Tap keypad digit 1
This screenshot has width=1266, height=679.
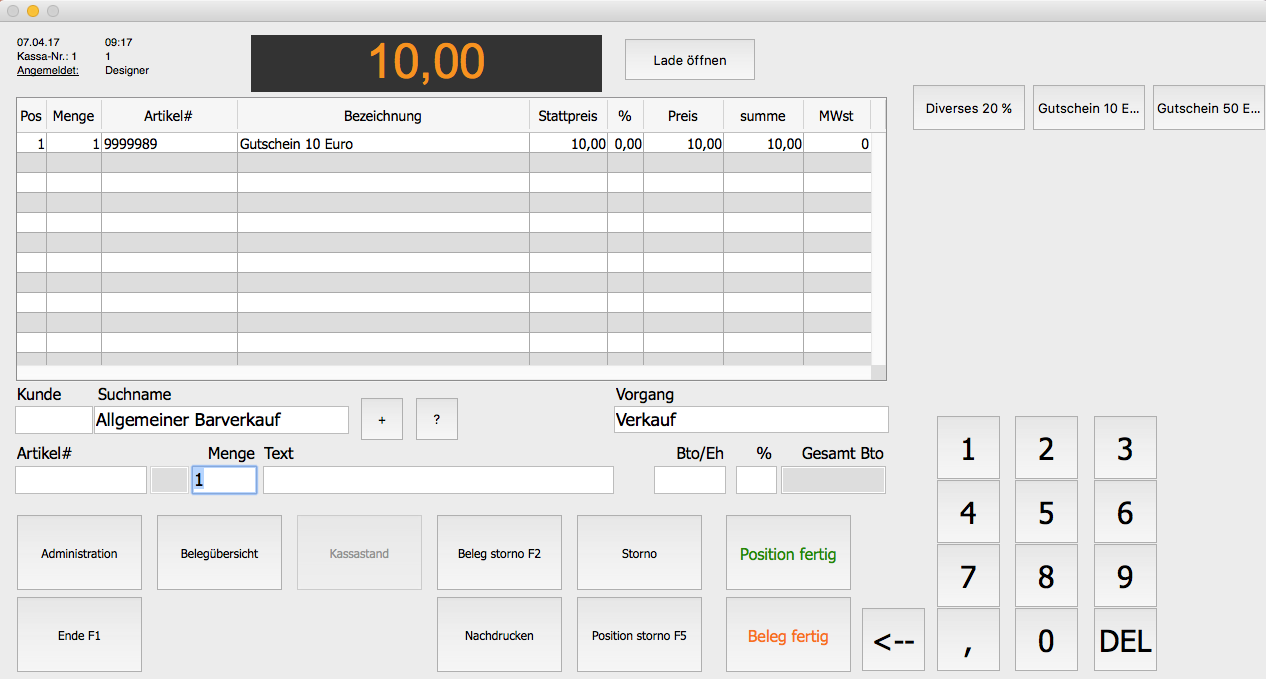tap(968, 448)
